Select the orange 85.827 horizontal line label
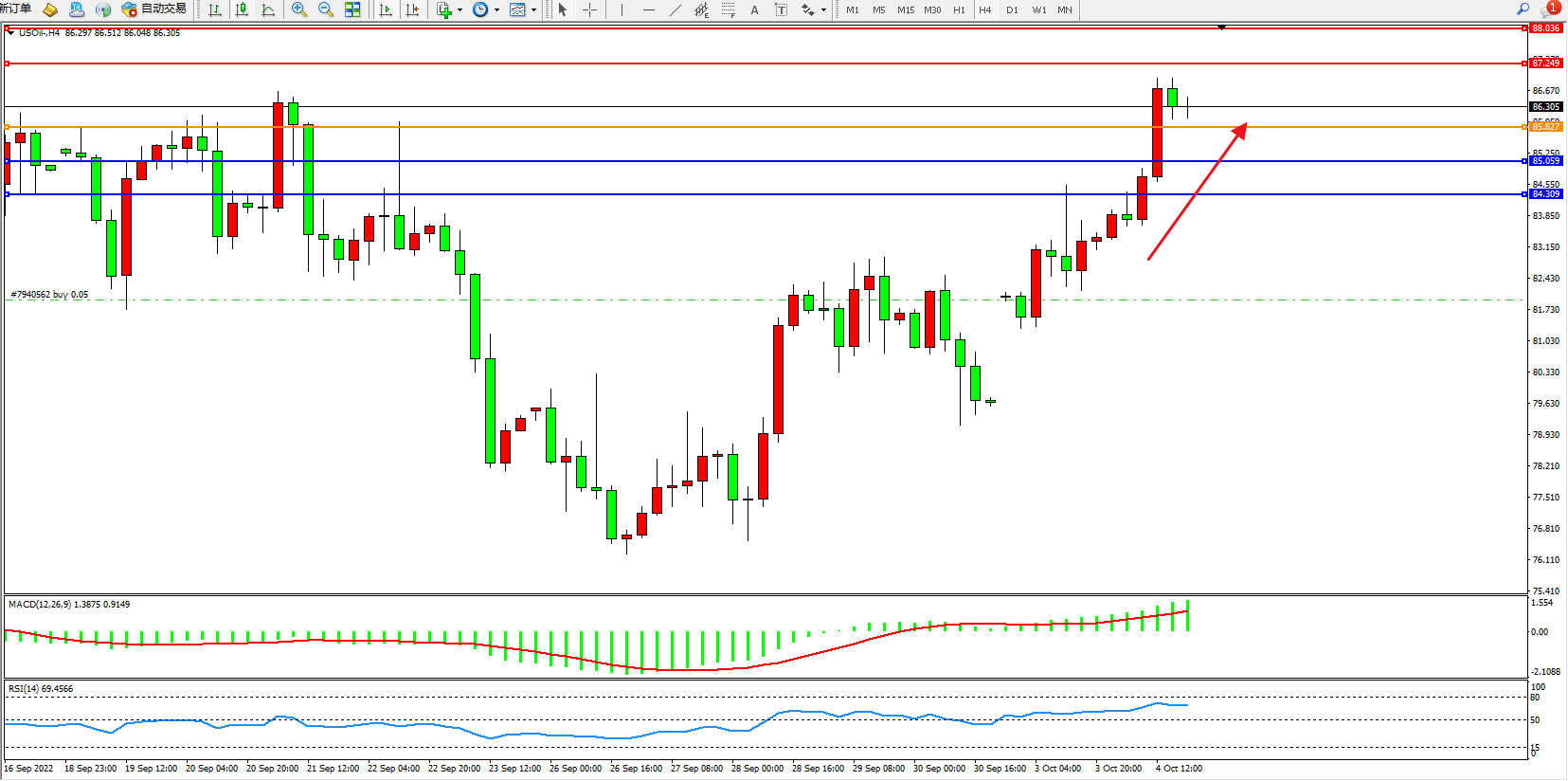This screenshot has height=781, width=1568. [1545, 127]
